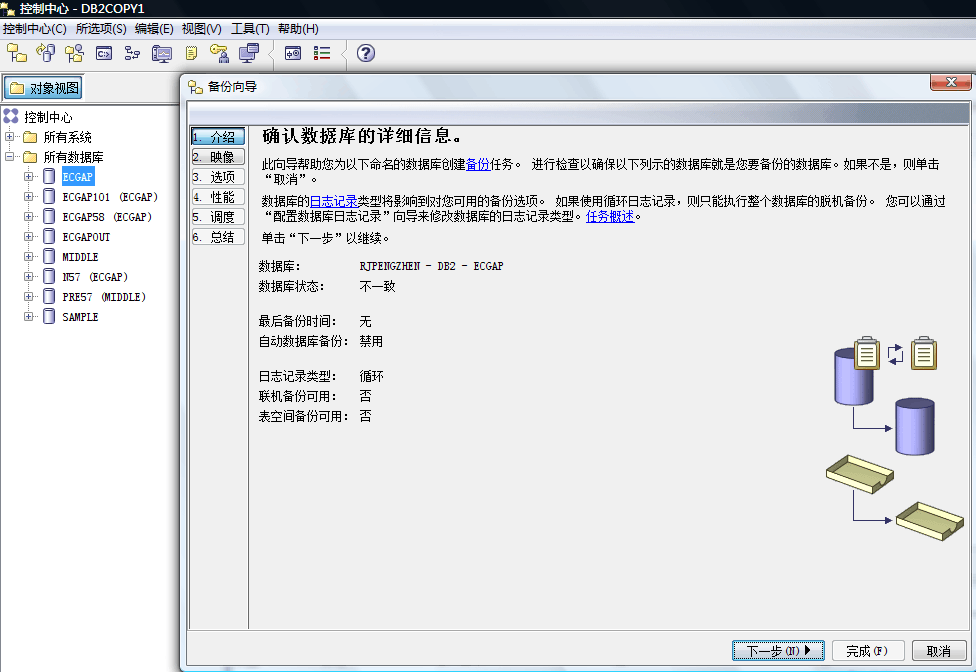Expand the ECGAP101 (ECGAP) node
The image size is (976, 672).
(x=28, y=197)
